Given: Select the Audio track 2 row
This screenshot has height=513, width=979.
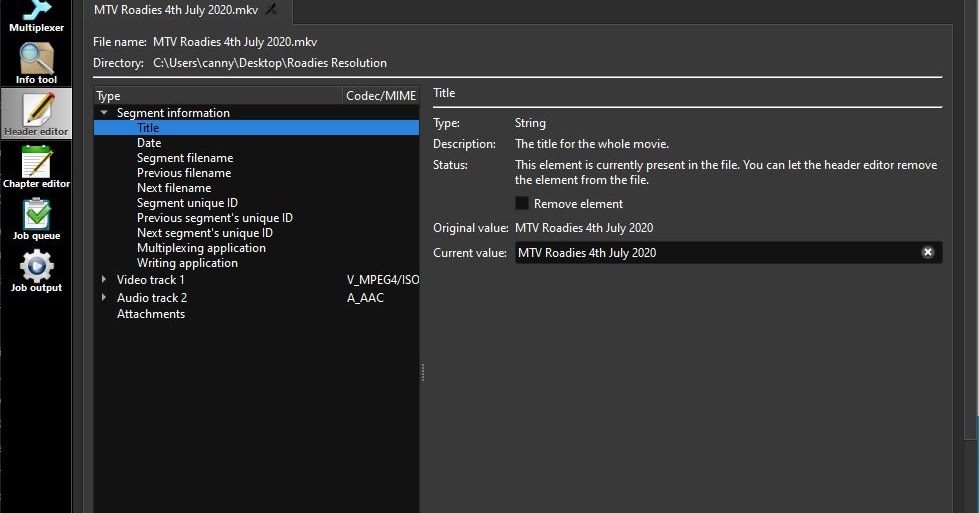Looking at the screenshot, I should click(256, 298).
